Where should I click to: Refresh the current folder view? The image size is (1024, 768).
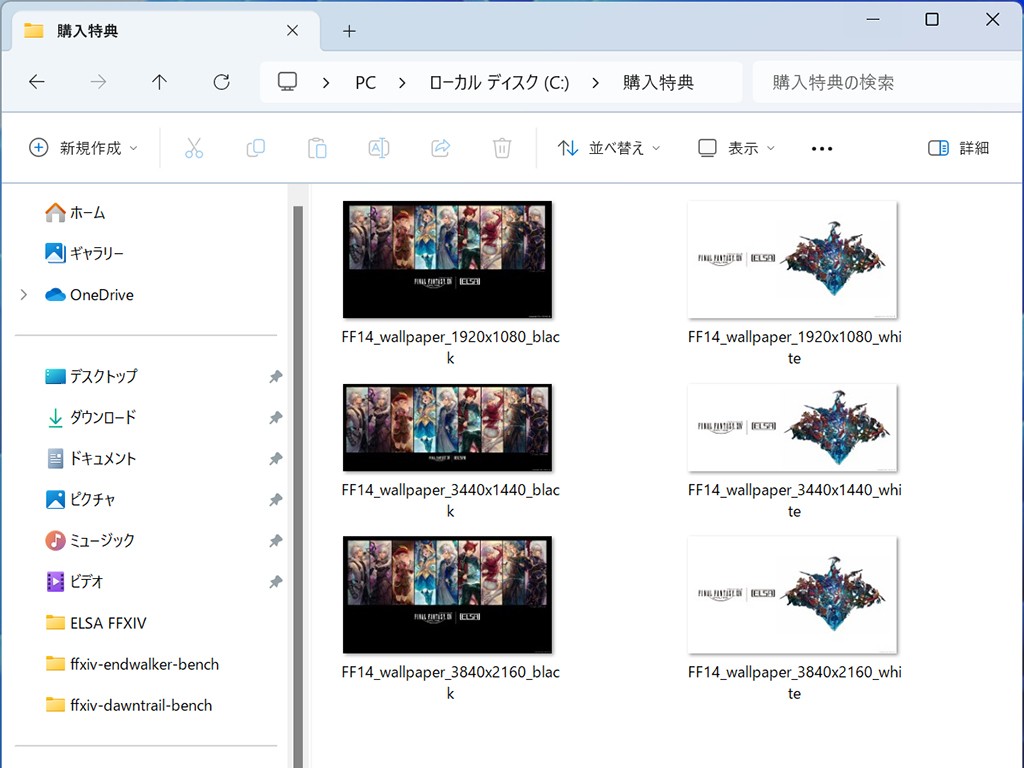click(x=221, y=82)
